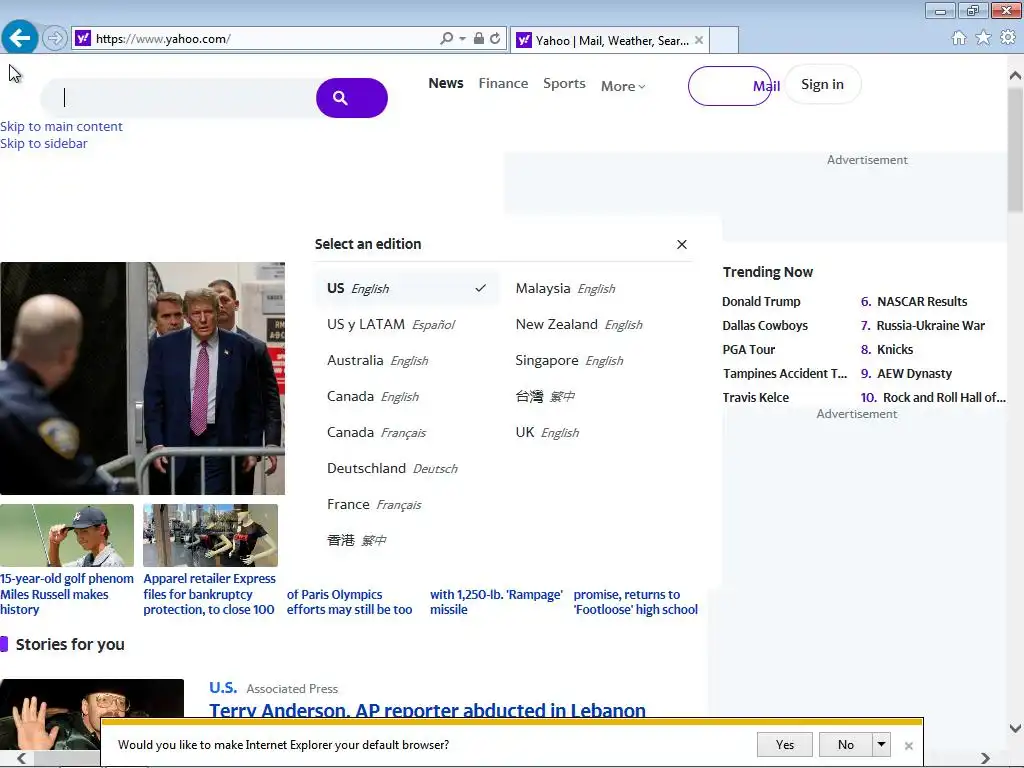
Task: Click Yes on default browser prompt
Action: click(x=784, y=744)
